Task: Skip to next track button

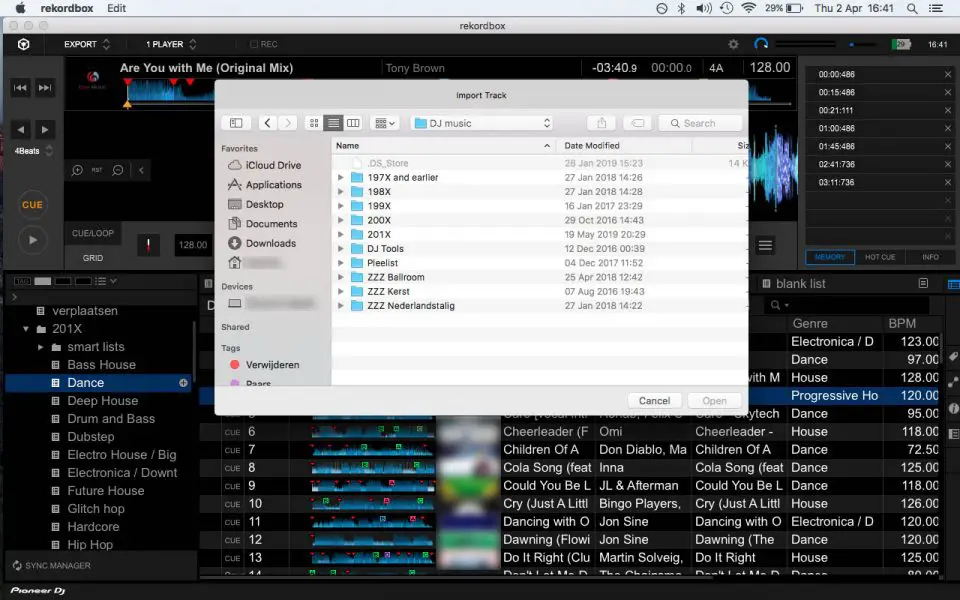Action: pyautogui.click(x=45, y=88)
